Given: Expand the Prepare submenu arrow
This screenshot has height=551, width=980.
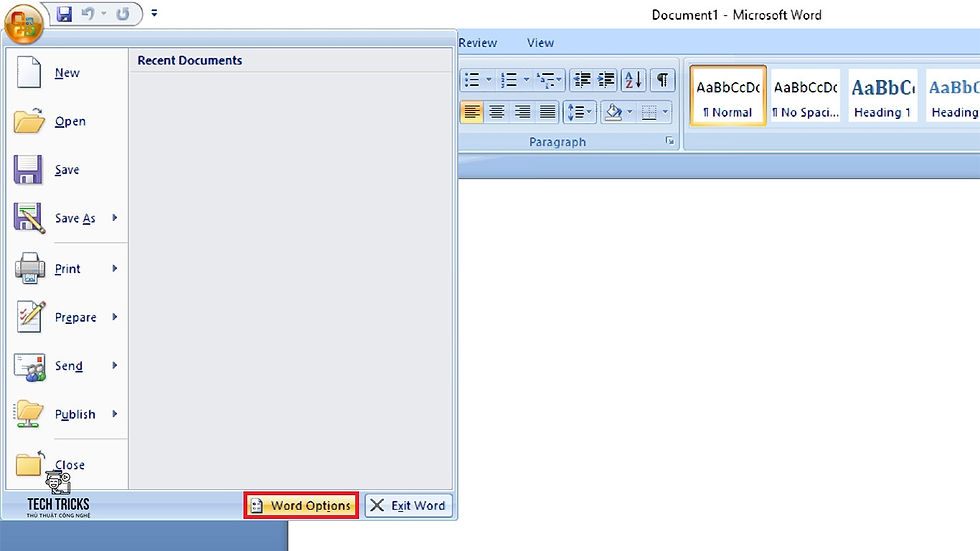Looking at the screenshot, I should point(115,317).
